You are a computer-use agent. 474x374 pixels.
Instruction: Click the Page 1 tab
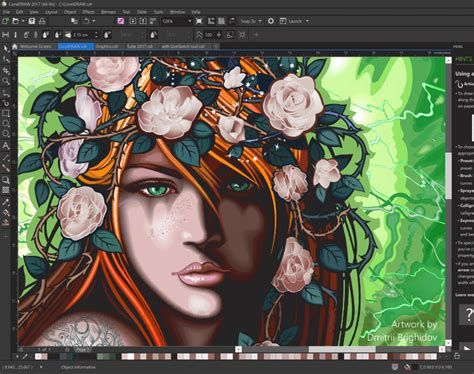(82, 349)
